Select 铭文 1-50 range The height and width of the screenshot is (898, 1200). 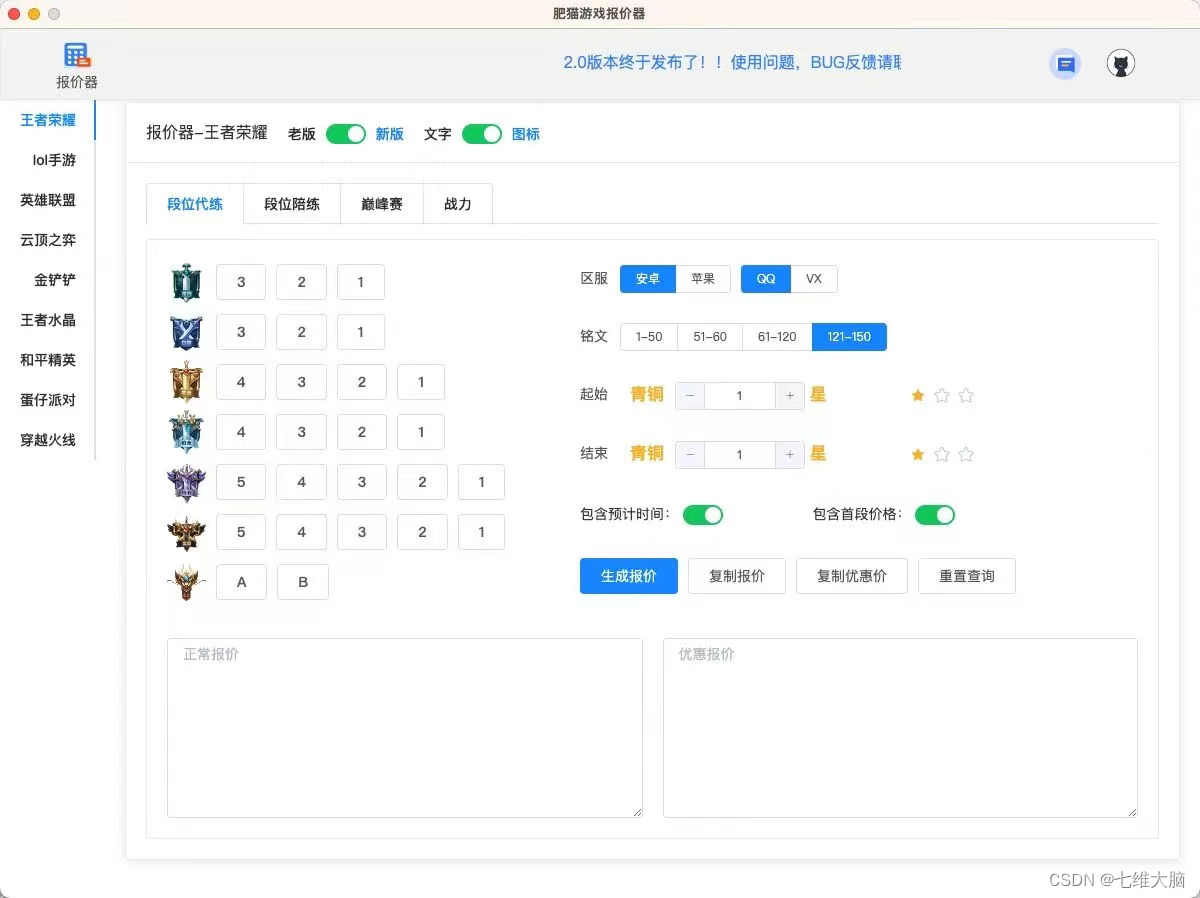coord(649,337)
